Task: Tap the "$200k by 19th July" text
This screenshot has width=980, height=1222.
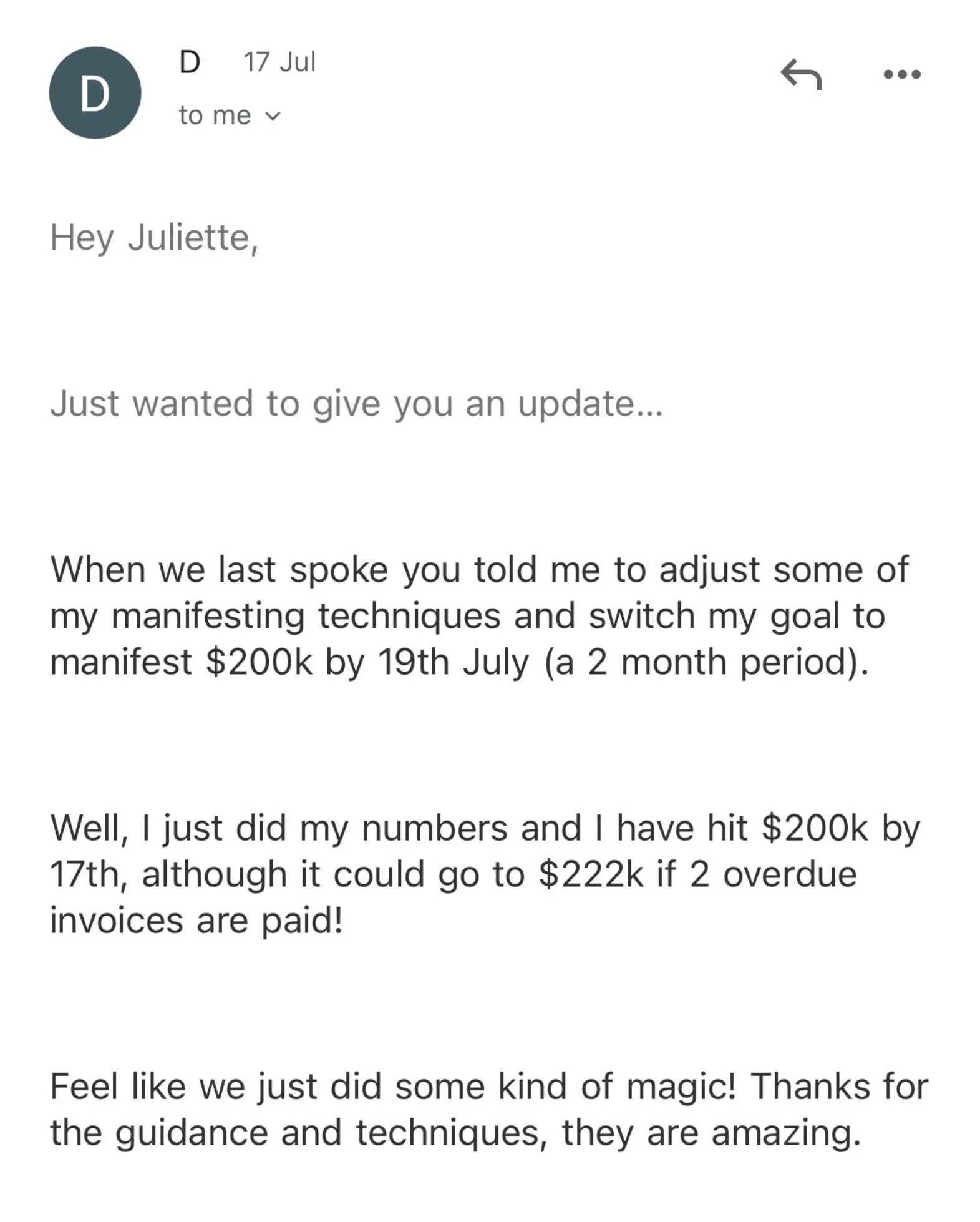Action: 367,662
